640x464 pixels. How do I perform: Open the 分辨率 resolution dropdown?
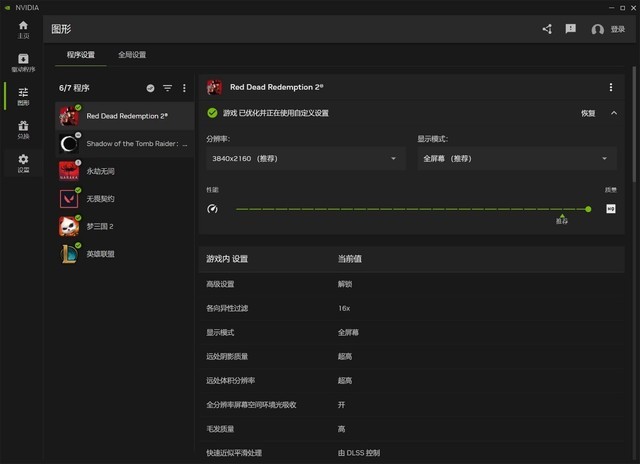306,158
